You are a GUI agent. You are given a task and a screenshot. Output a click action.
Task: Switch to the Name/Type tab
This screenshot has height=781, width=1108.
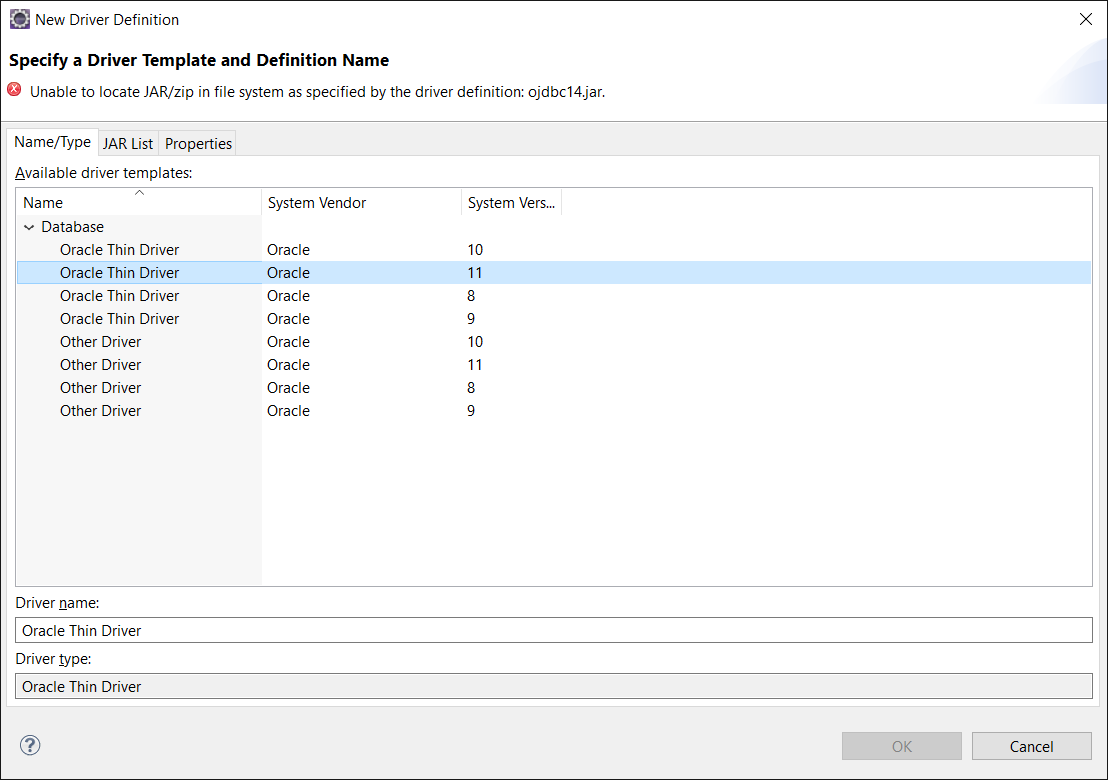tap(53, 142)
